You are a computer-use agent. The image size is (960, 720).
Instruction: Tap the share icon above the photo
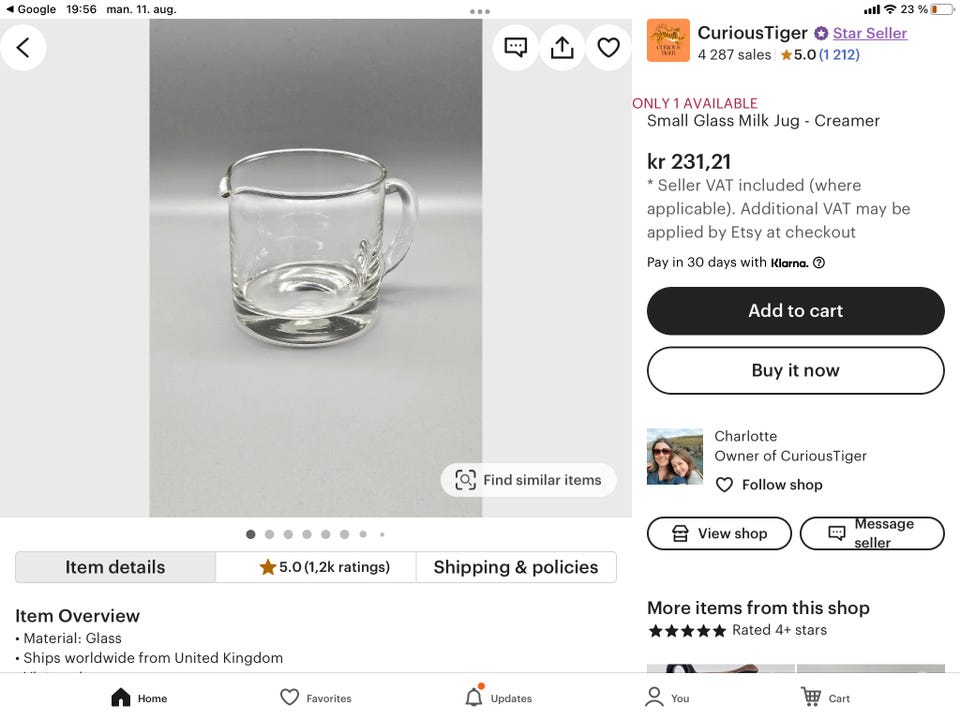[x=562, y=47]
